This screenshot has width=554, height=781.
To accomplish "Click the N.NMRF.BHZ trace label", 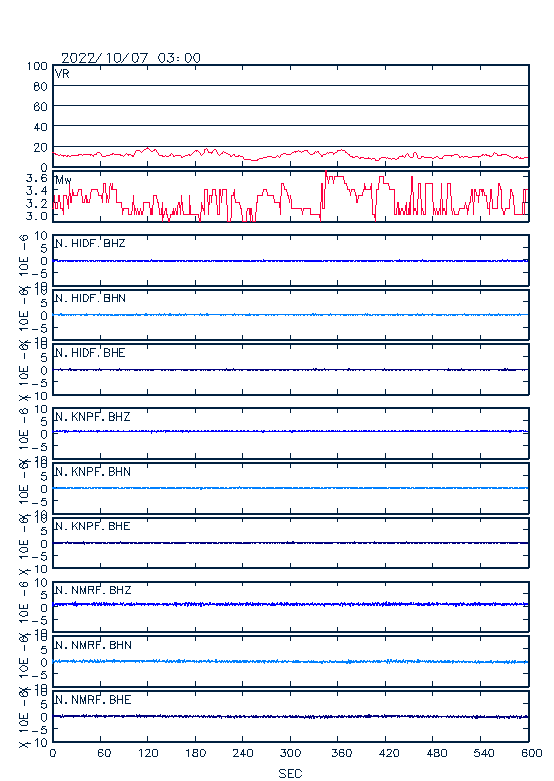I will 93,590.
